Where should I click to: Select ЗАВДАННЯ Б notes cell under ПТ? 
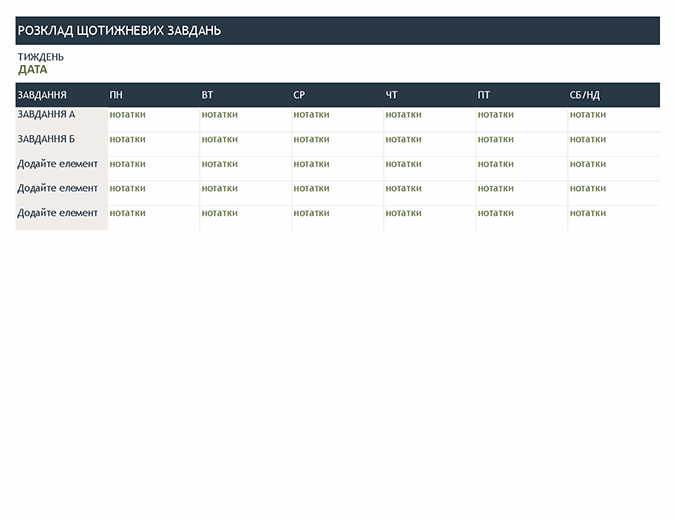[x=496, y=139]
